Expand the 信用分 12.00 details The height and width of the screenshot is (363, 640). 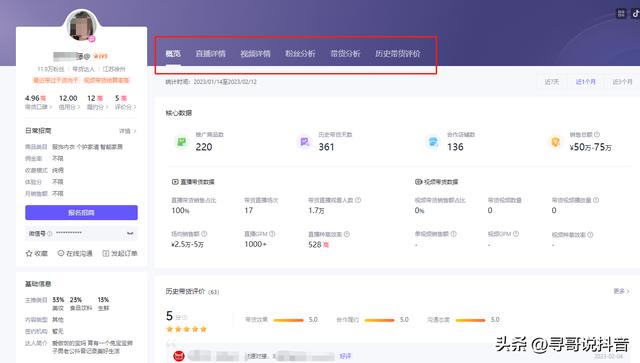click(x=69, y=107)
